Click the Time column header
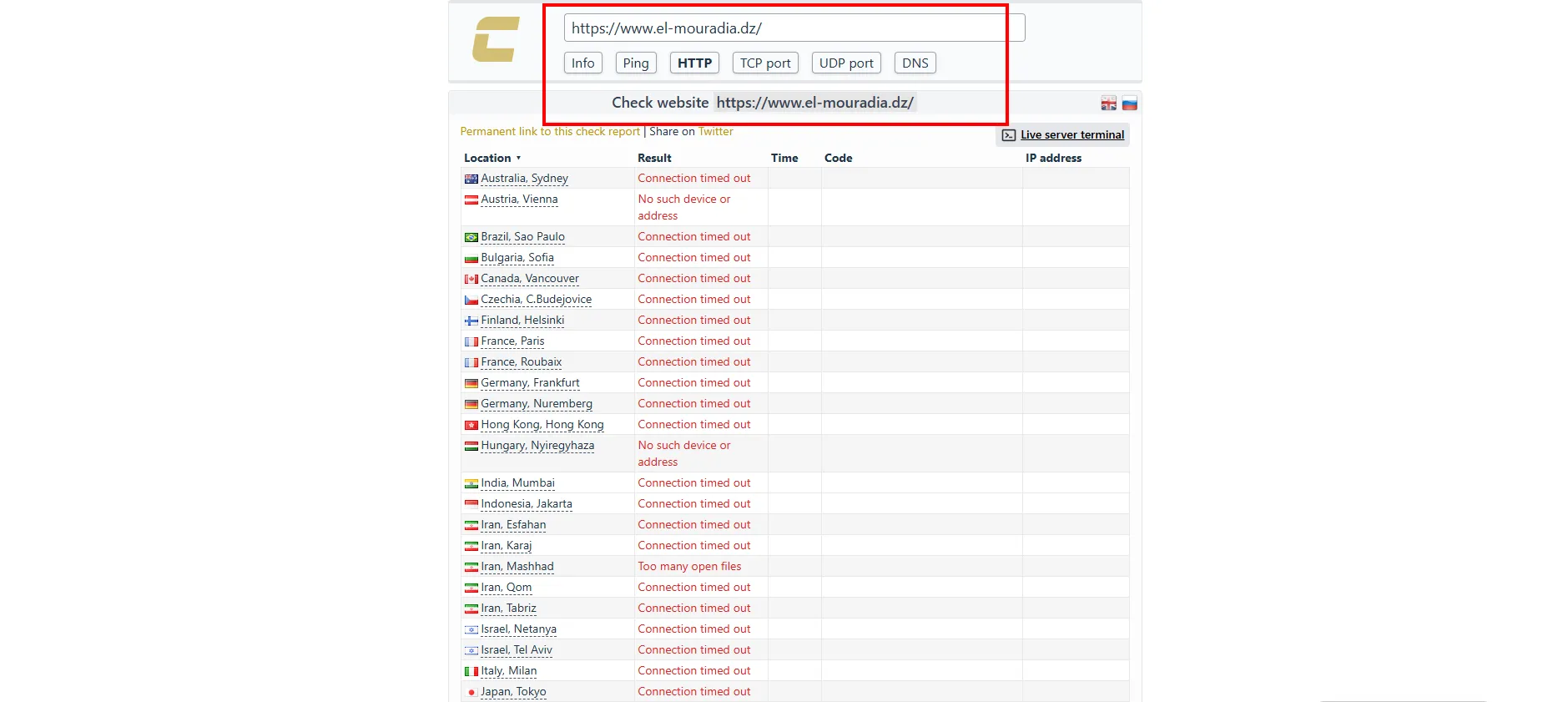 tap(784, 158)
